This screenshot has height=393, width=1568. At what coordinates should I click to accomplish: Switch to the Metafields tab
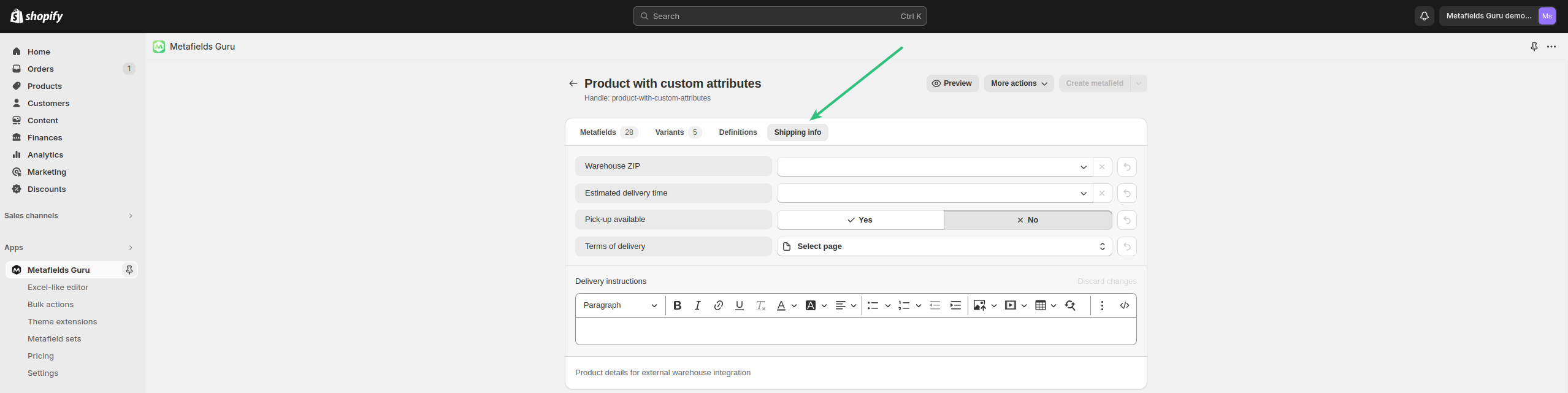608,132
